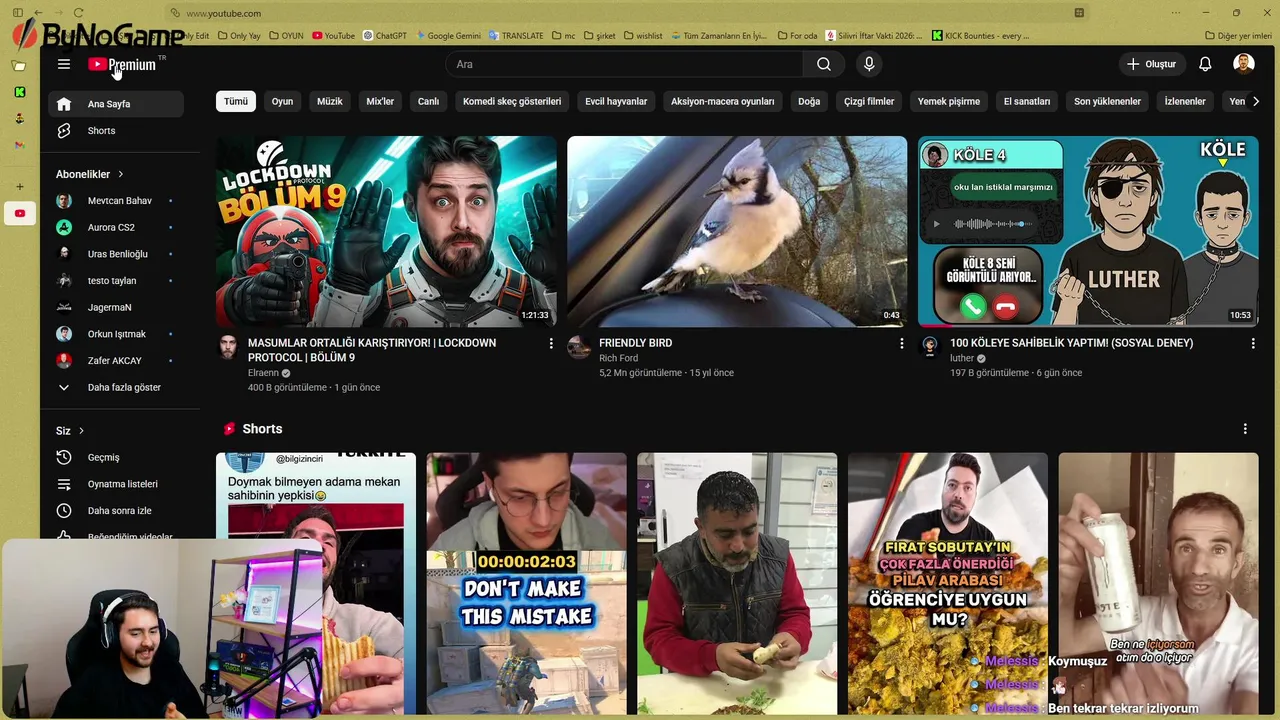Select the red YouTube tab in sidebar
The width and height of the screenshot is (1280, 720).
coord(19,213)
